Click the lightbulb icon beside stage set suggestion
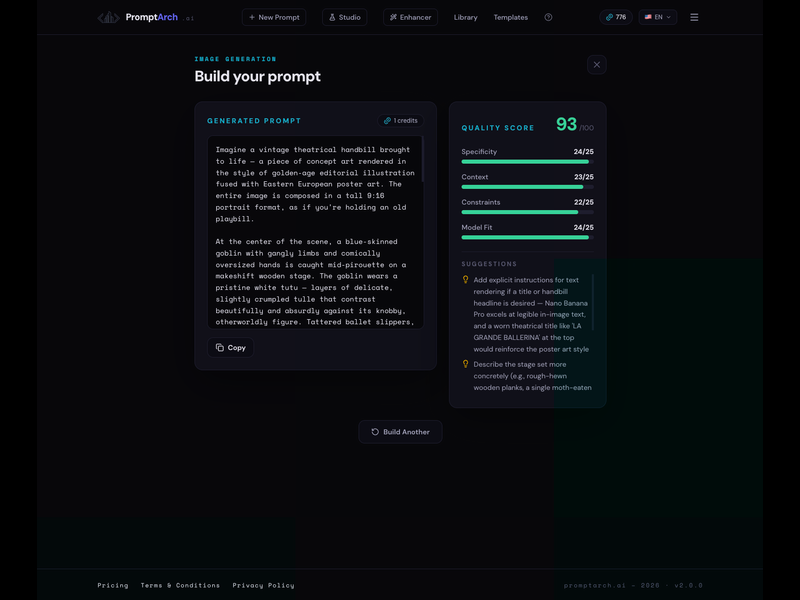800x600 pixels. pyautogui.click(x=465, y=364)
